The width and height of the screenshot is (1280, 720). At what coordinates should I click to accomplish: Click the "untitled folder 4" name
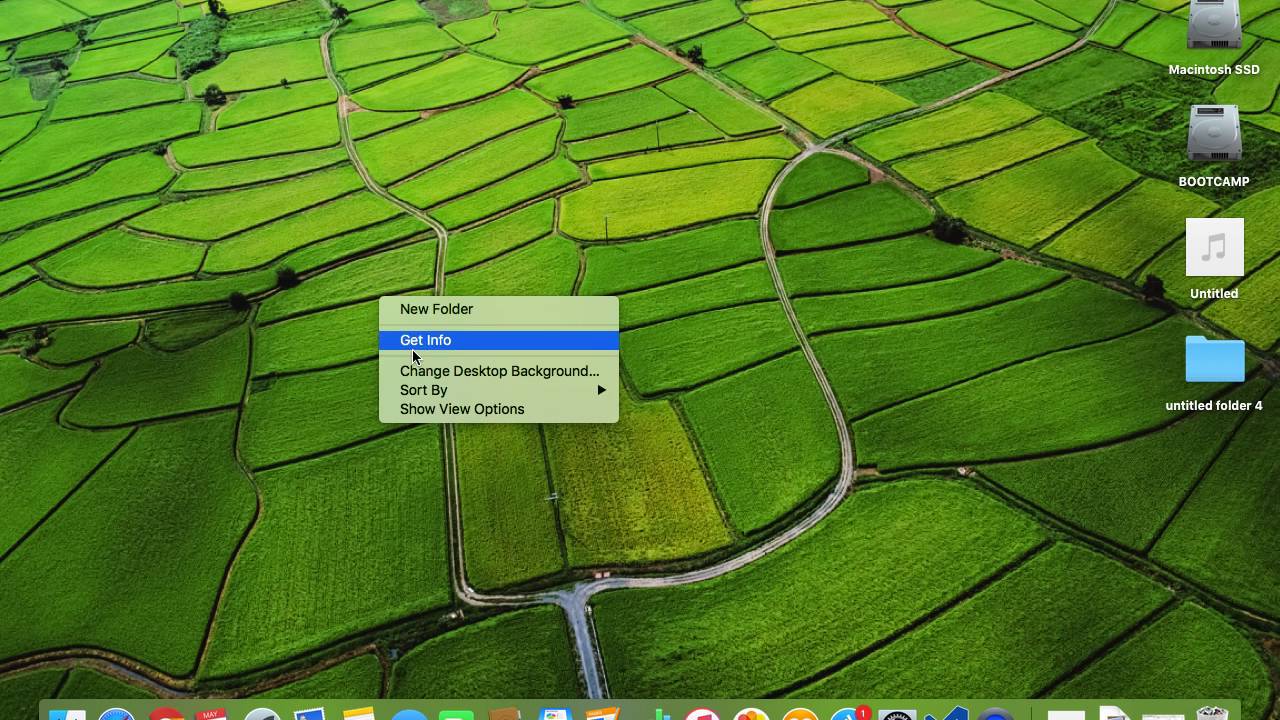(x=1214, y=406)
